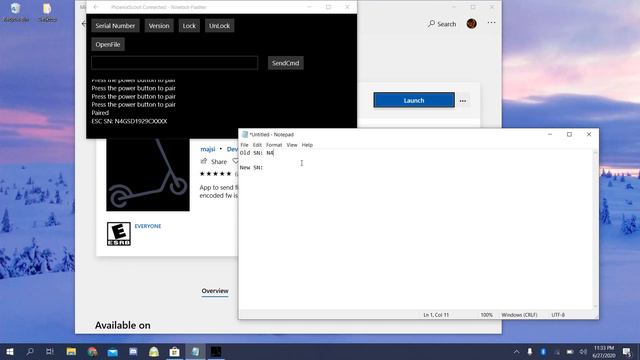Open the EVERYONE rating link

coord(148,226)
